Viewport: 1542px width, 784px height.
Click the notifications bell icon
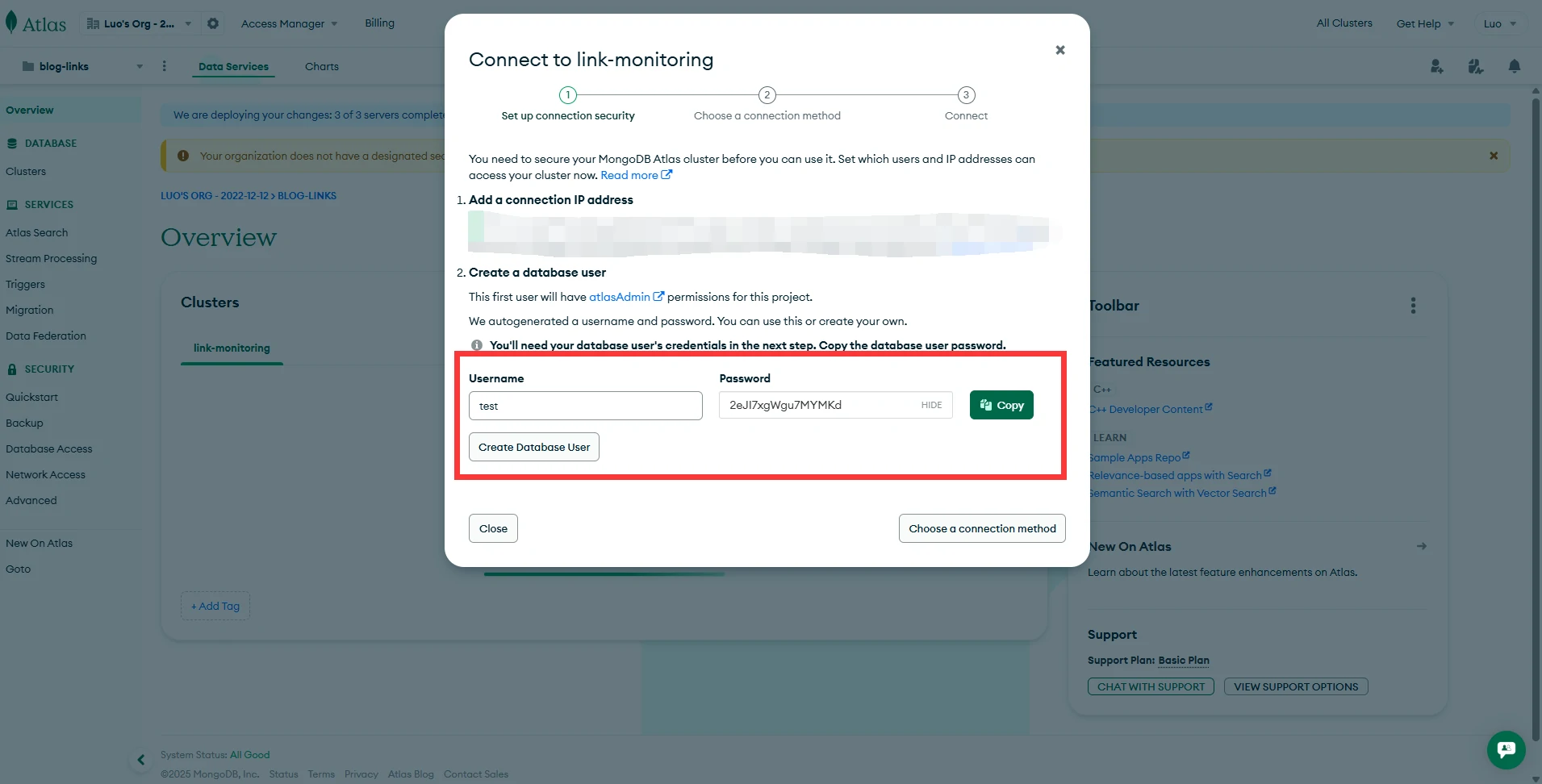tap(1515, 66)
